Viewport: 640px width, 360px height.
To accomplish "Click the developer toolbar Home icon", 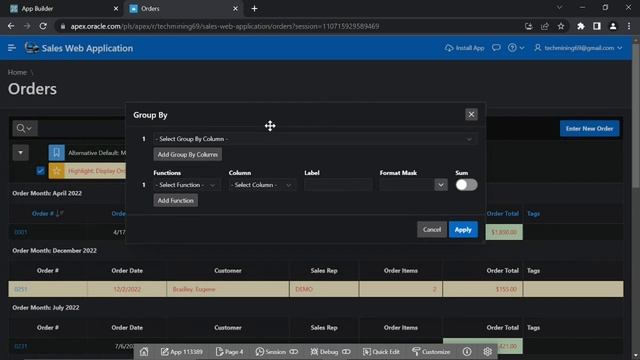I will click(x=144, y=351).
